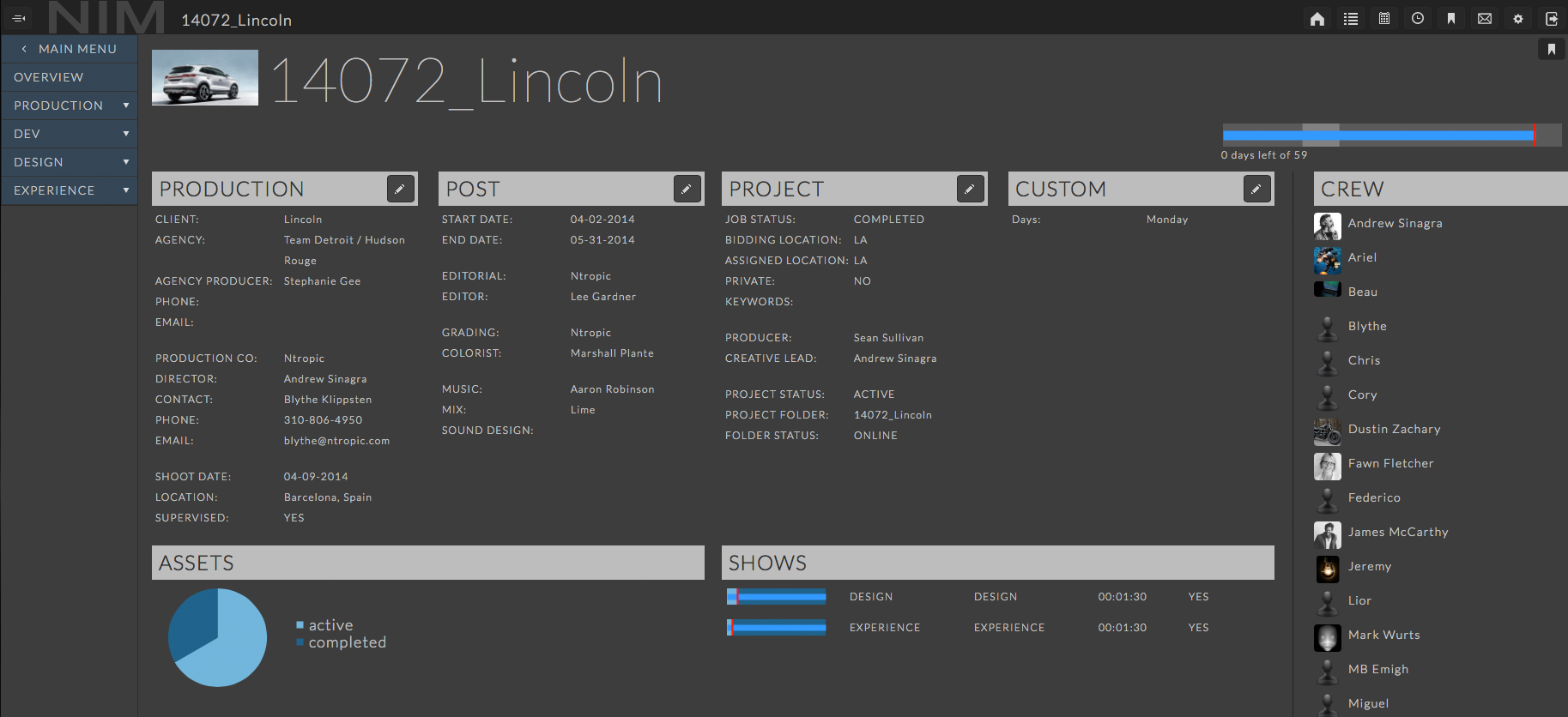Screen dimensions: 1568x717
Task: Click Ariel's crew avatar
Action: tap(1328, 261)
